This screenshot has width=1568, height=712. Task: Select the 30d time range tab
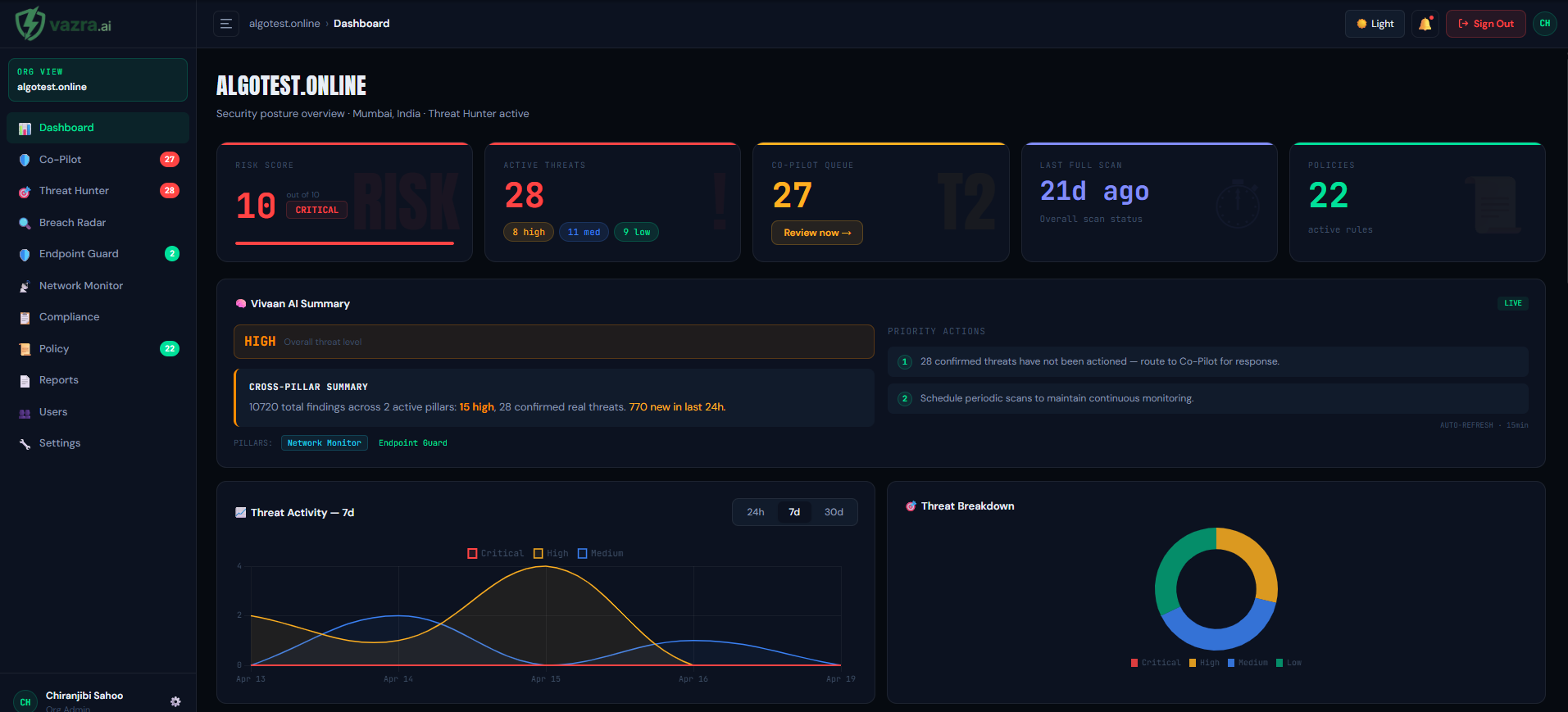click(834, 512)
